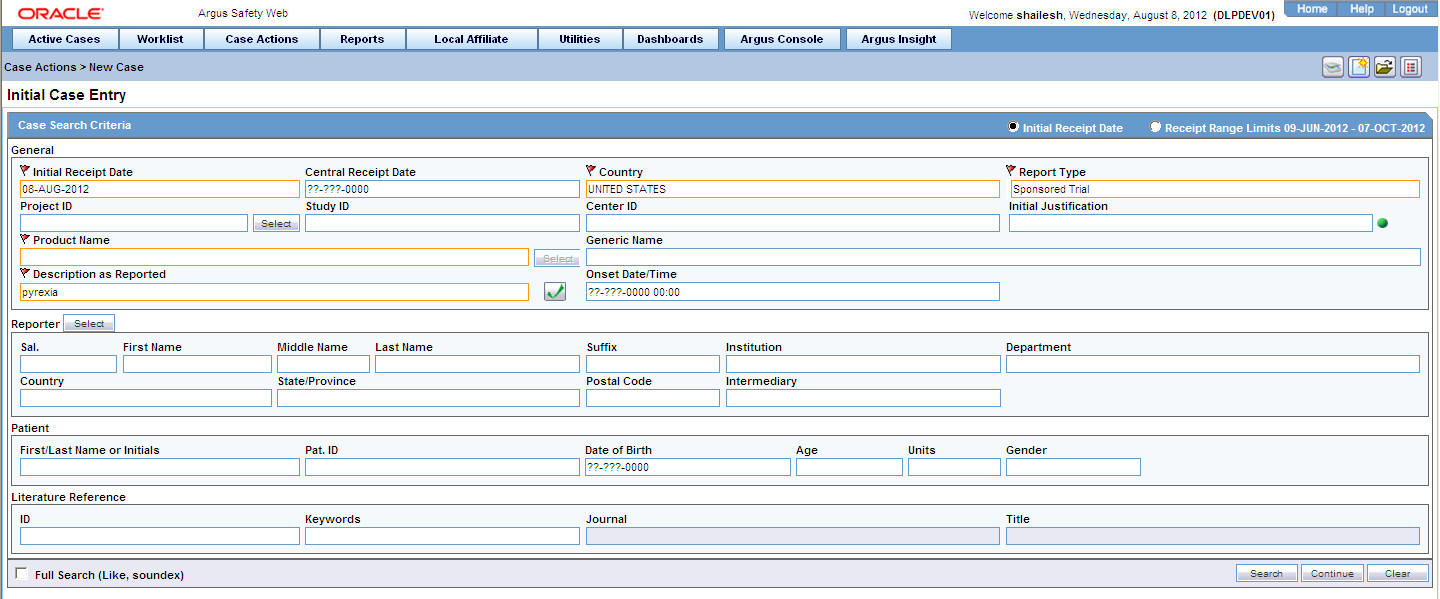Click the literature Keywords field
This screenshot has width=1440, height=599.
tap(442, 536)
